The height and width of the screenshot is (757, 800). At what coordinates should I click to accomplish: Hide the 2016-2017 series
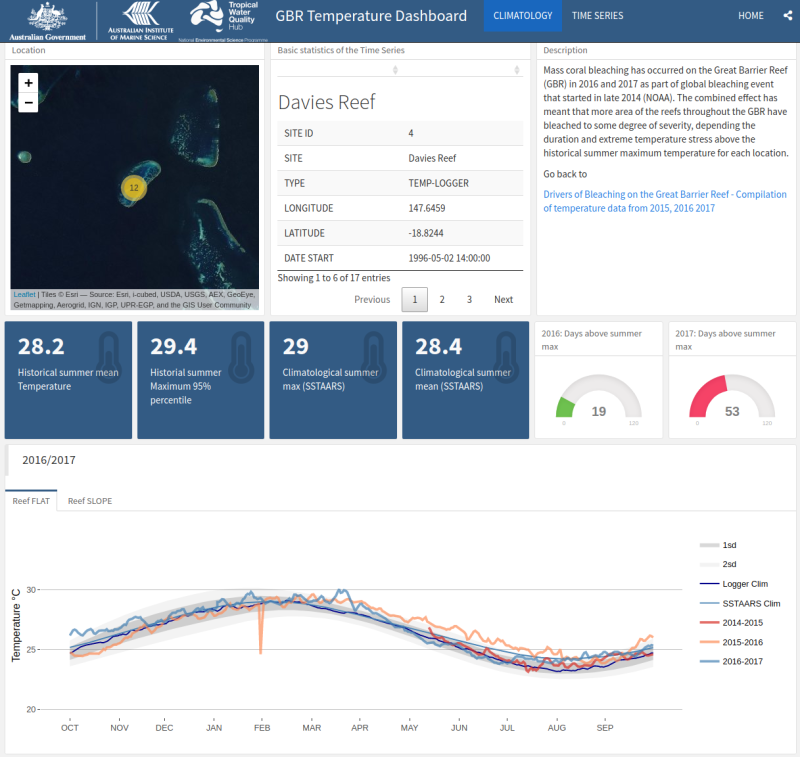(x=731, y=661)
